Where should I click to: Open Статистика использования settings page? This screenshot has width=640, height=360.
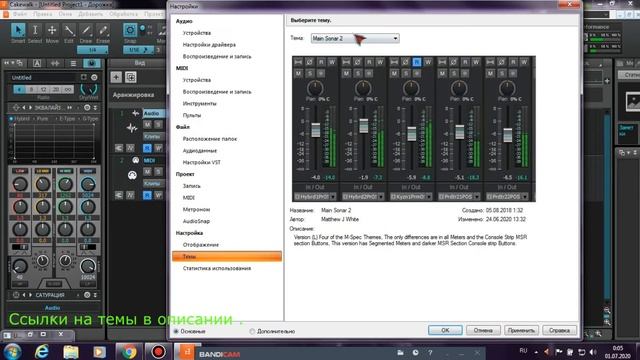217,269
